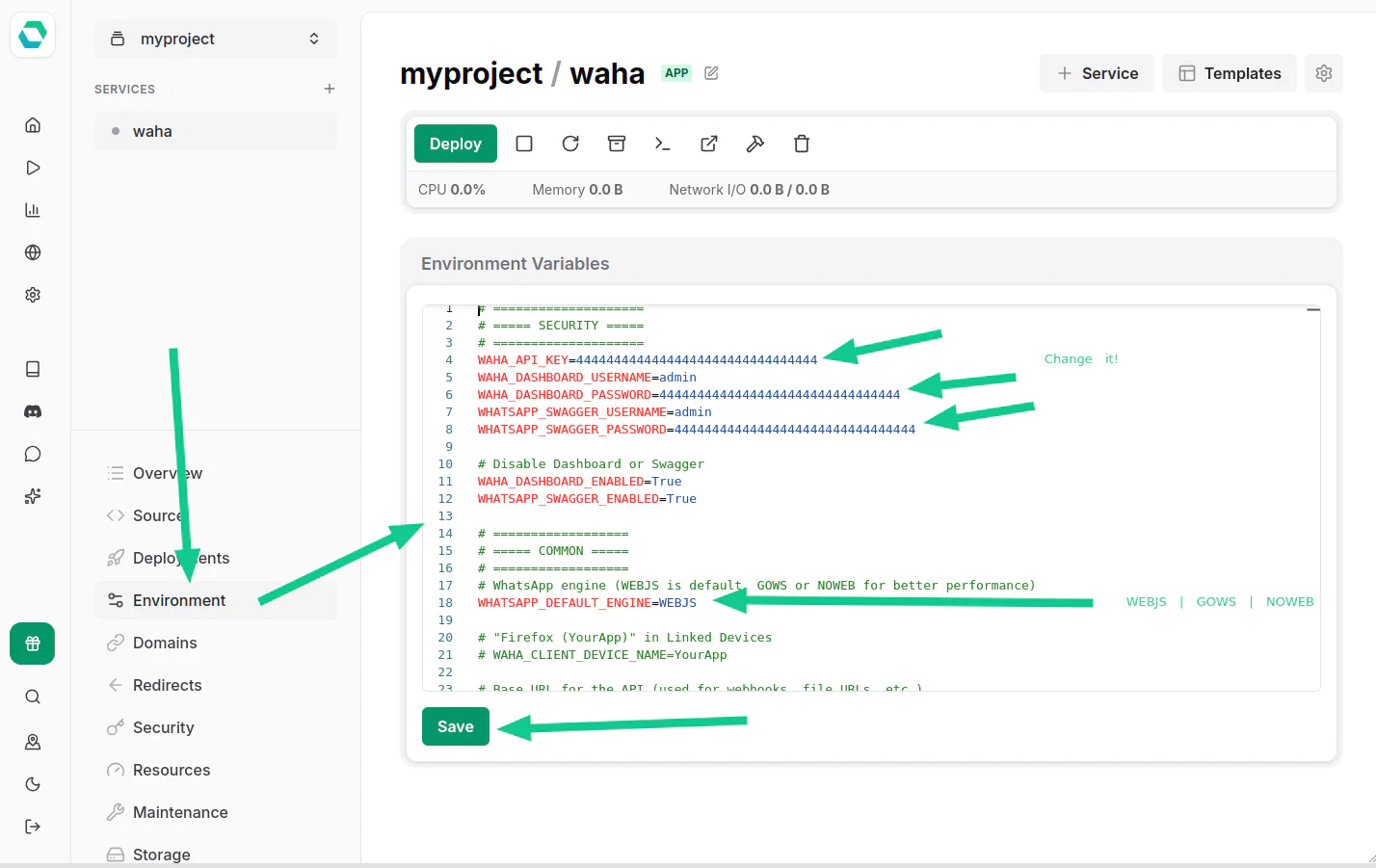The width and height of the screenshot is (1376, 868).
Task: Click the archive box toolbar icon
Action: (617, 144)
